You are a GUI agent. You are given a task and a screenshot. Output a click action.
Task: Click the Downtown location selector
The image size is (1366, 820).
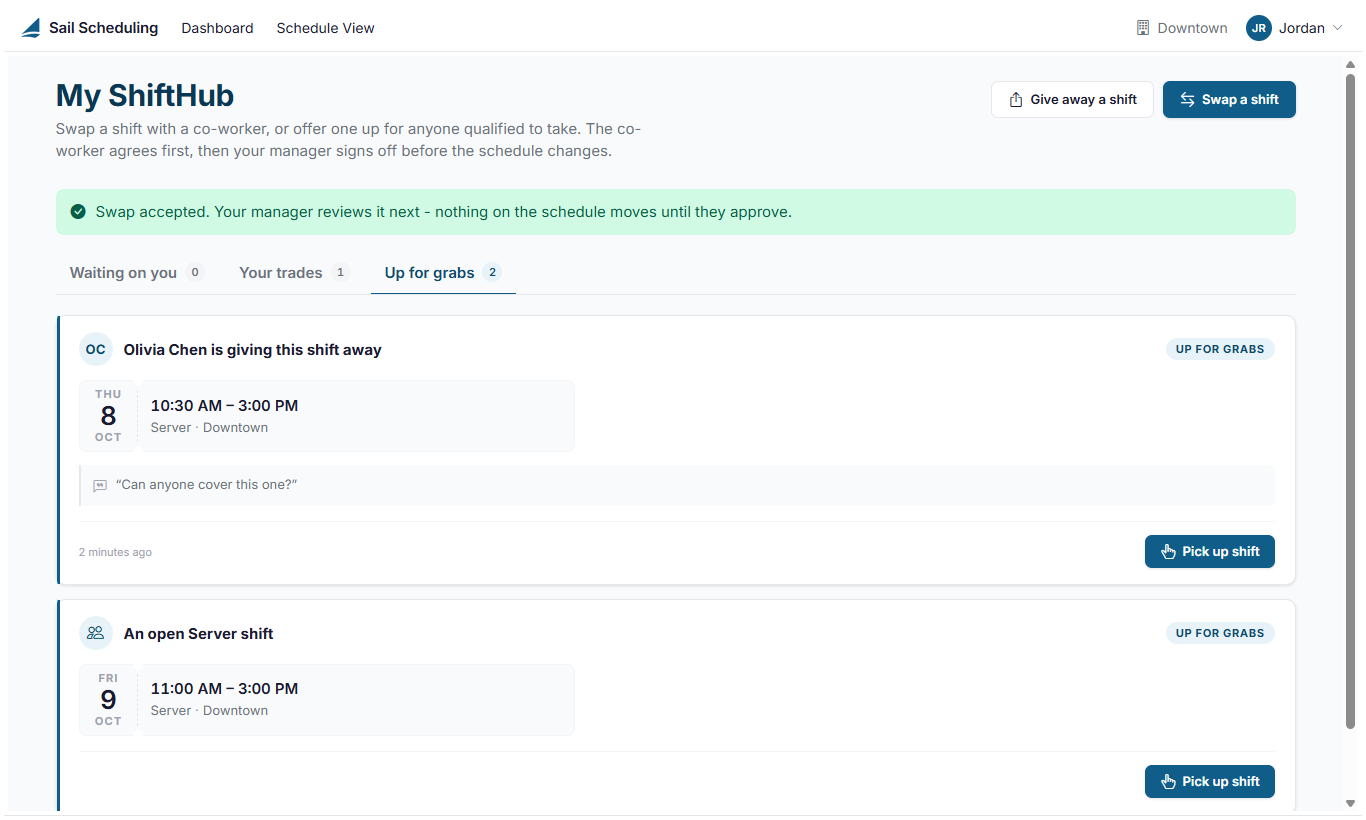(x=1182, y=28)
